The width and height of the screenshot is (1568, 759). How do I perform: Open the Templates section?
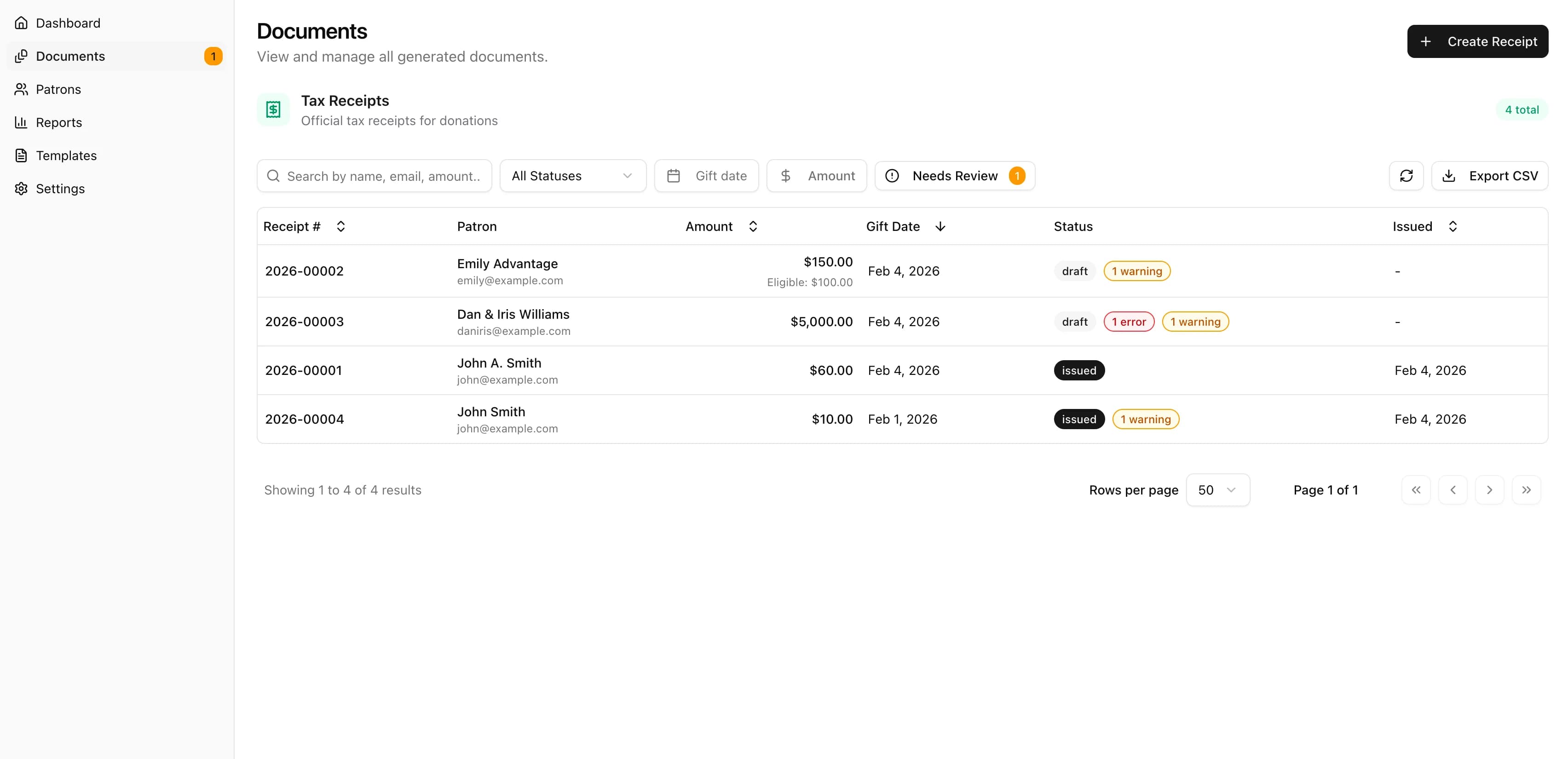click(x=65, y=155)
